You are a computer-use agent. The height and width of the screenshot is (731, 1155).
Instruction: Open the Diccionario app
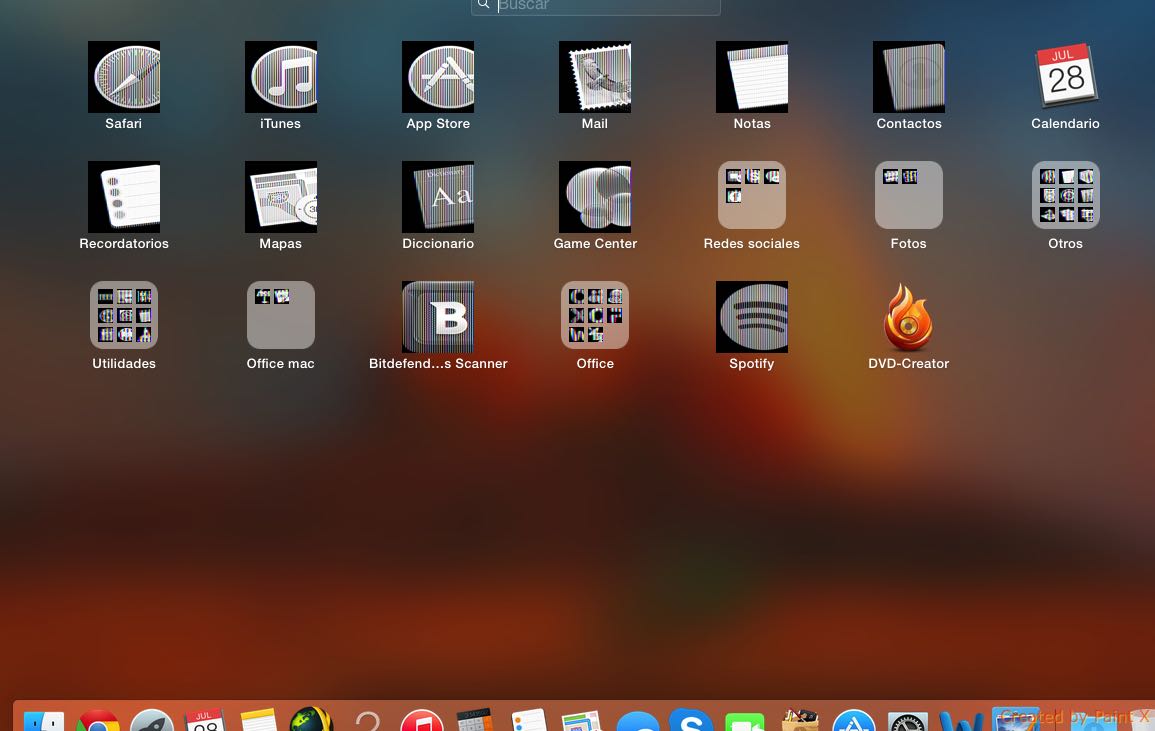point(438,197)
